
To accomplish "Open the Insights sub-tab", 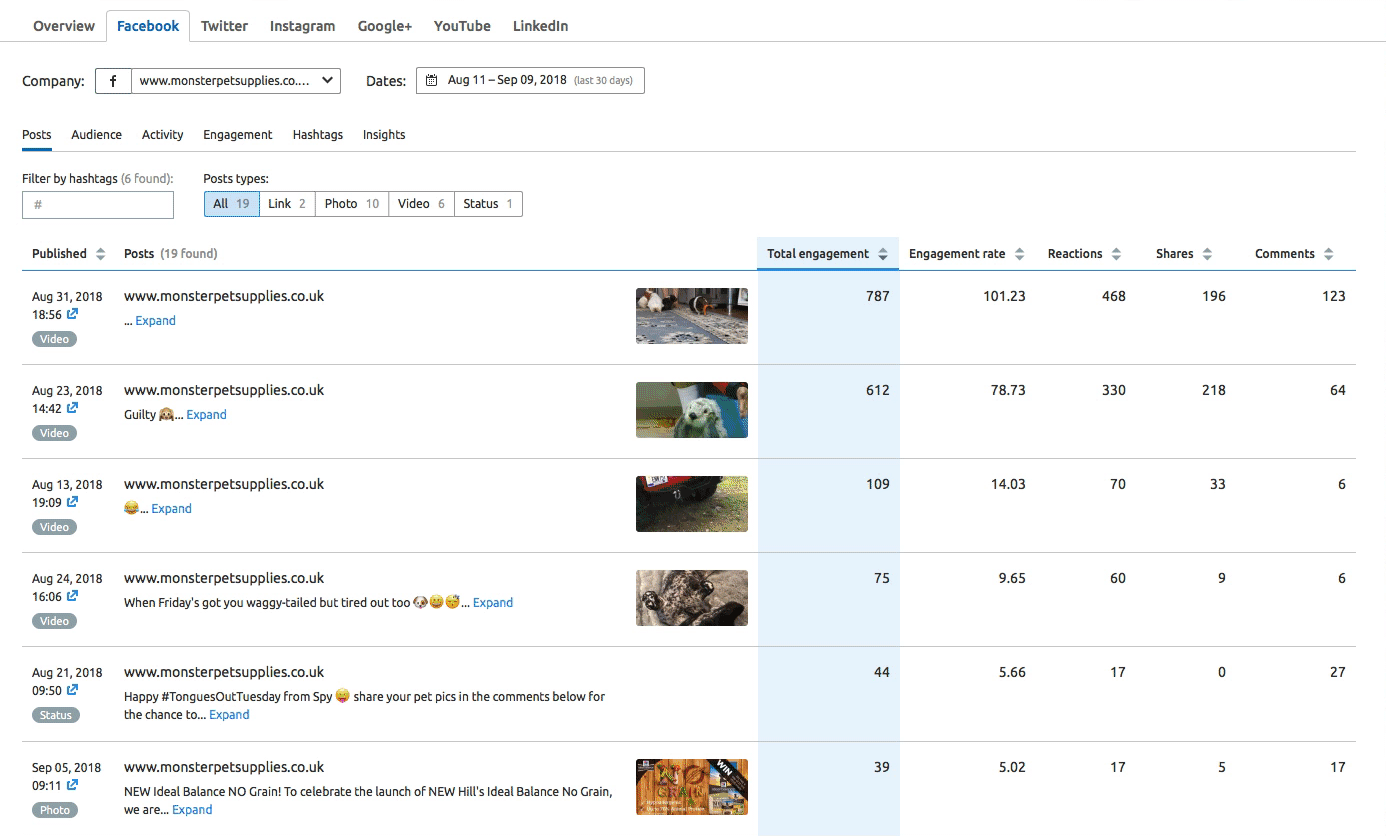I will click(x=384, y=135).
